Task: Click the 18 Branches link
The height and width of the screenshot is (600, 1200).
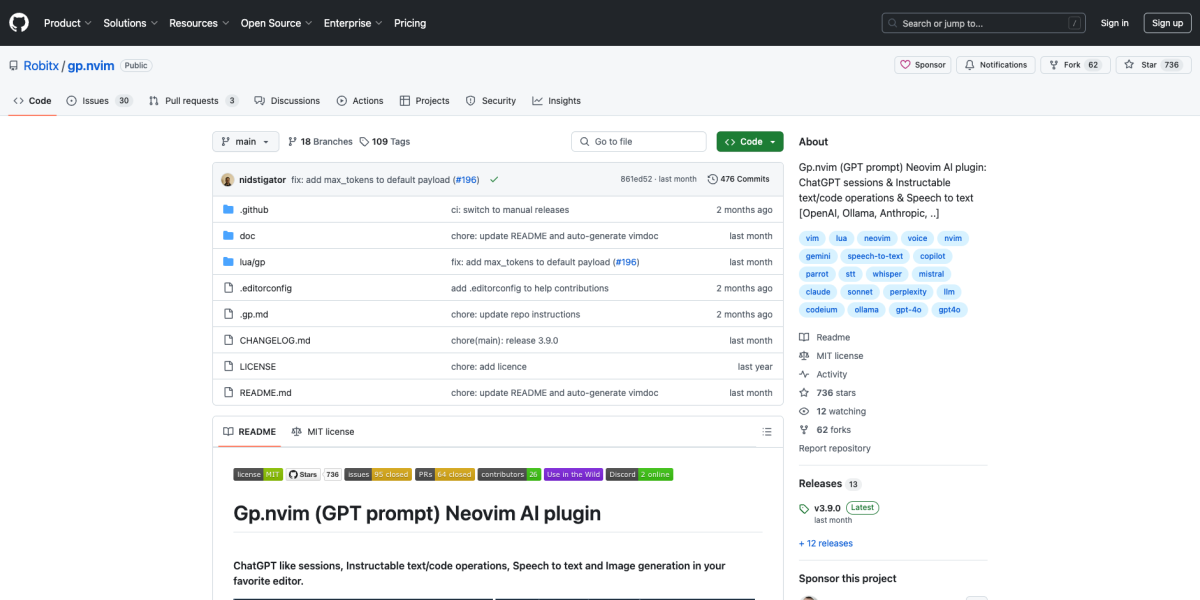Action: [x=320, y=142]
